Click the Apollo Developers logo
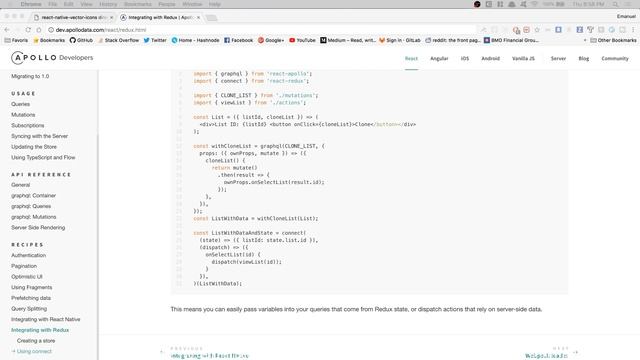This screenshot has height=360, width=640. pyautogui.click(x=52, y=58)
